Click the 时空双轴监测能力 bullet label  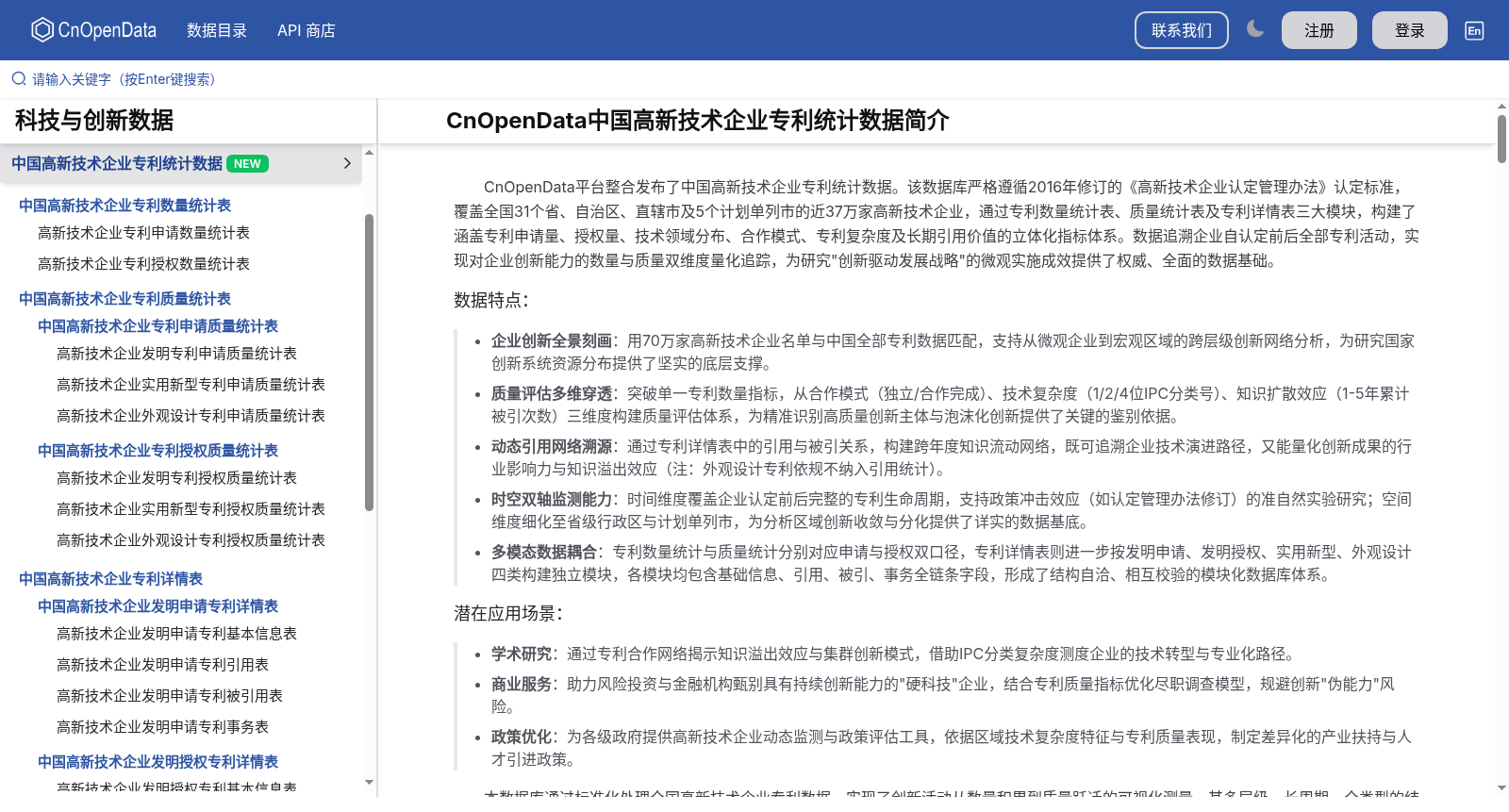[x=552, y=499]
